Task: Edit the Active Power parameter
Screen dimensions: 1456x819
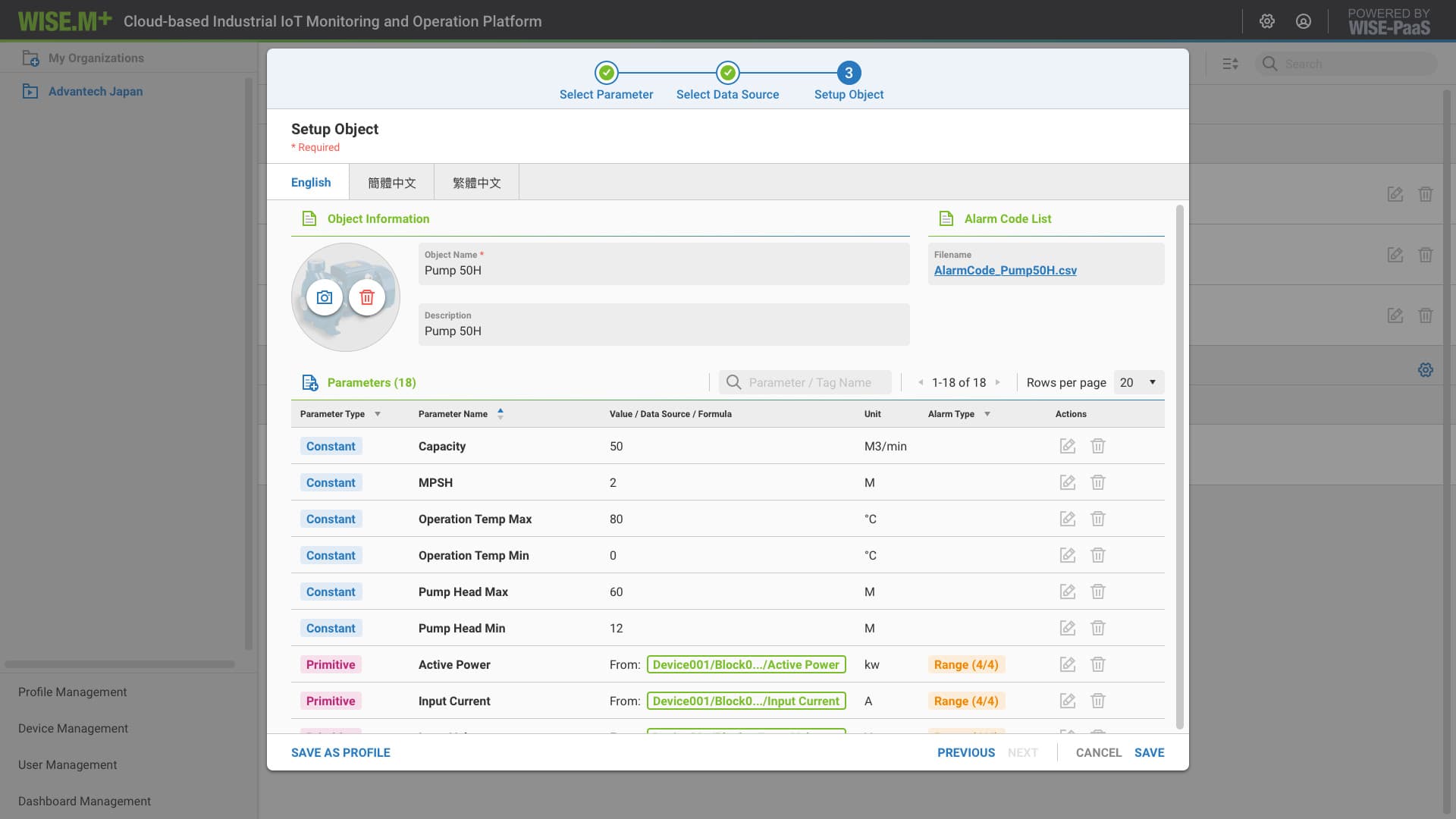Action: click(1068, 664)
